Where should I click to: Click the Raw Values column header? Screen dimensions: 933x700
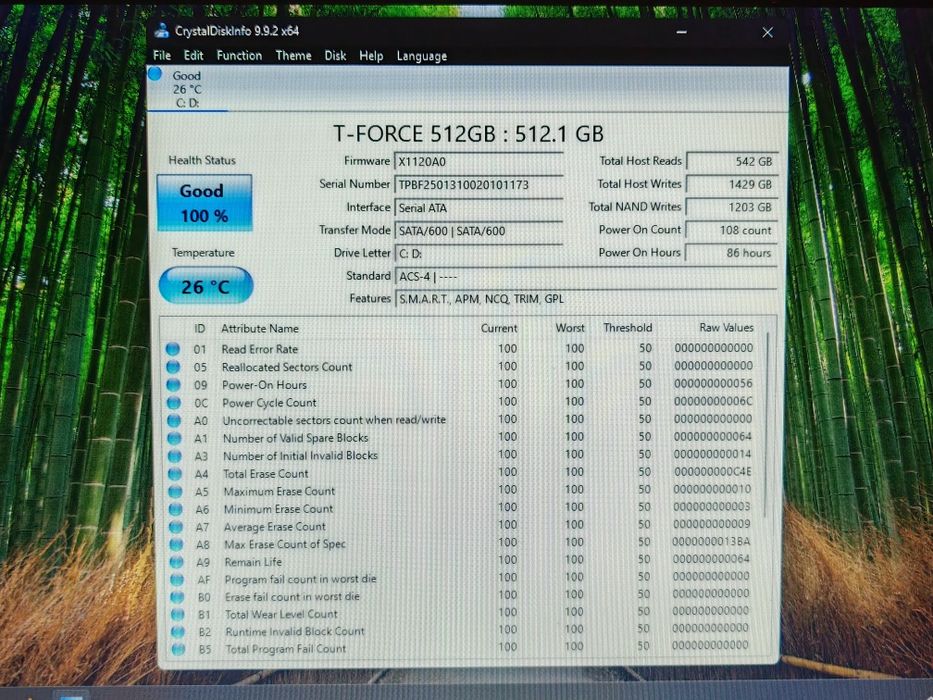[726, 327]
